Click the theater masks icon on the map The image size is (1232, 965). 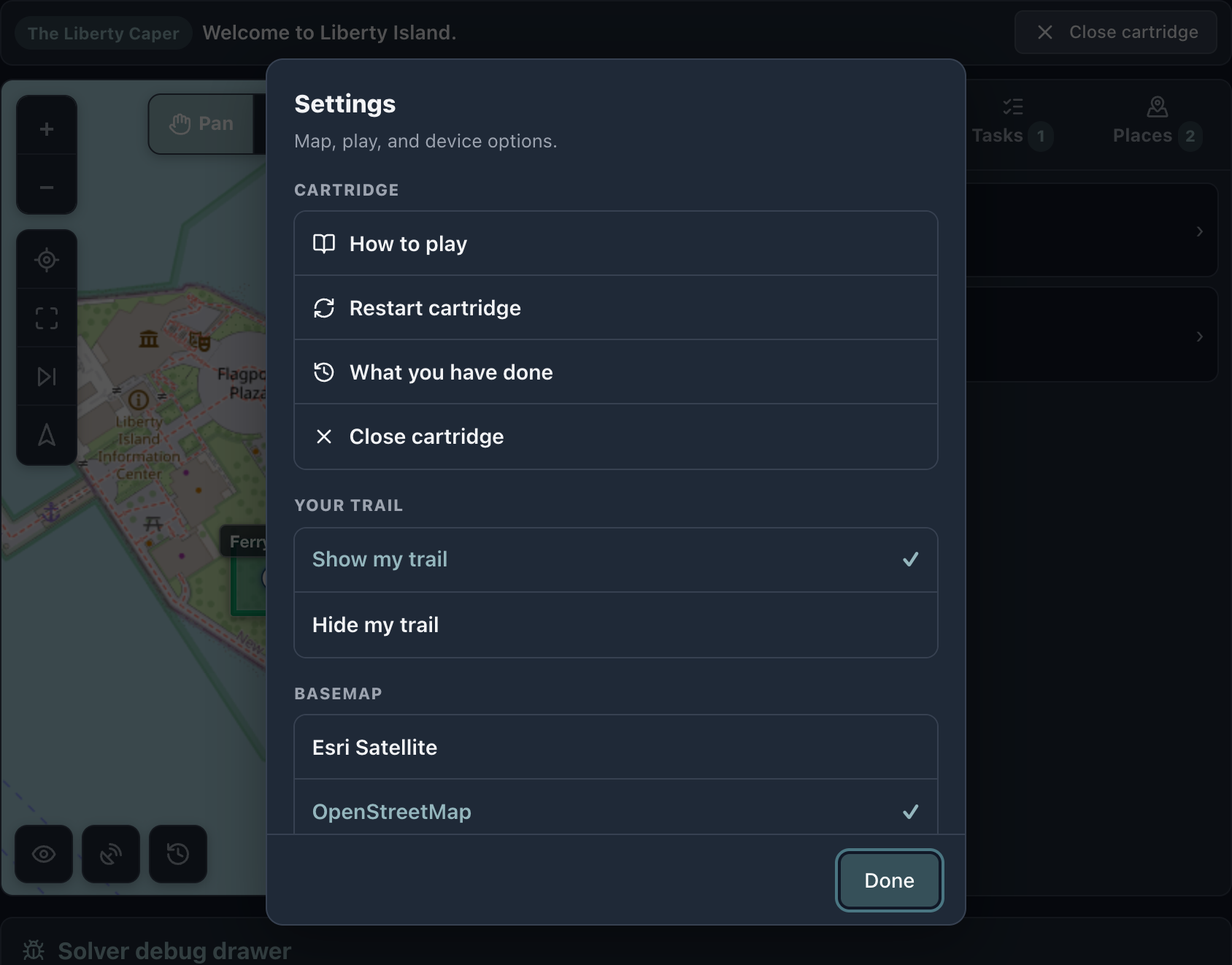click(x=200, y=341)
